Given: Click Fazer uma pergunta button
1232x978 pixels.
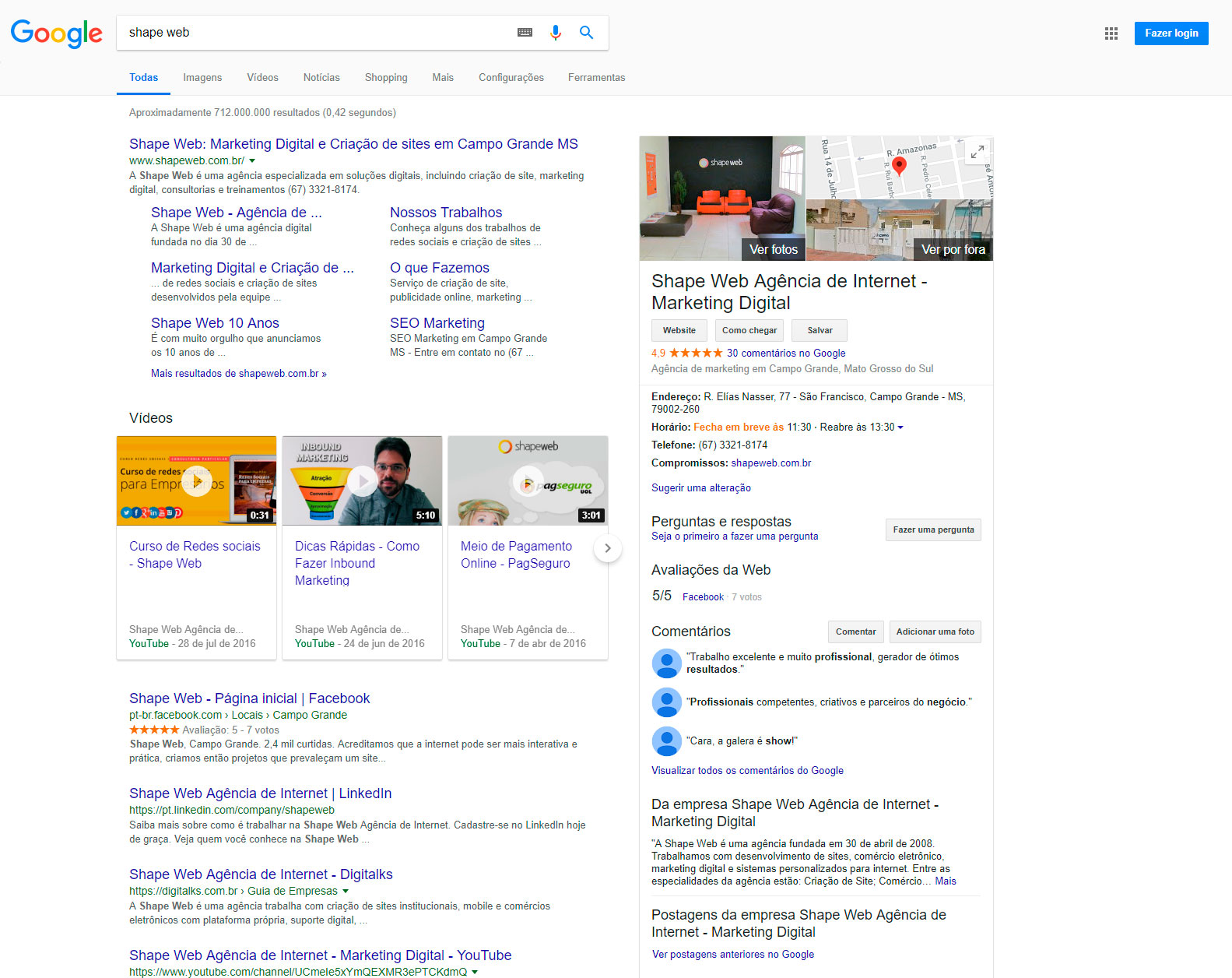Looking at the screenshot, I should click(933, 529).
